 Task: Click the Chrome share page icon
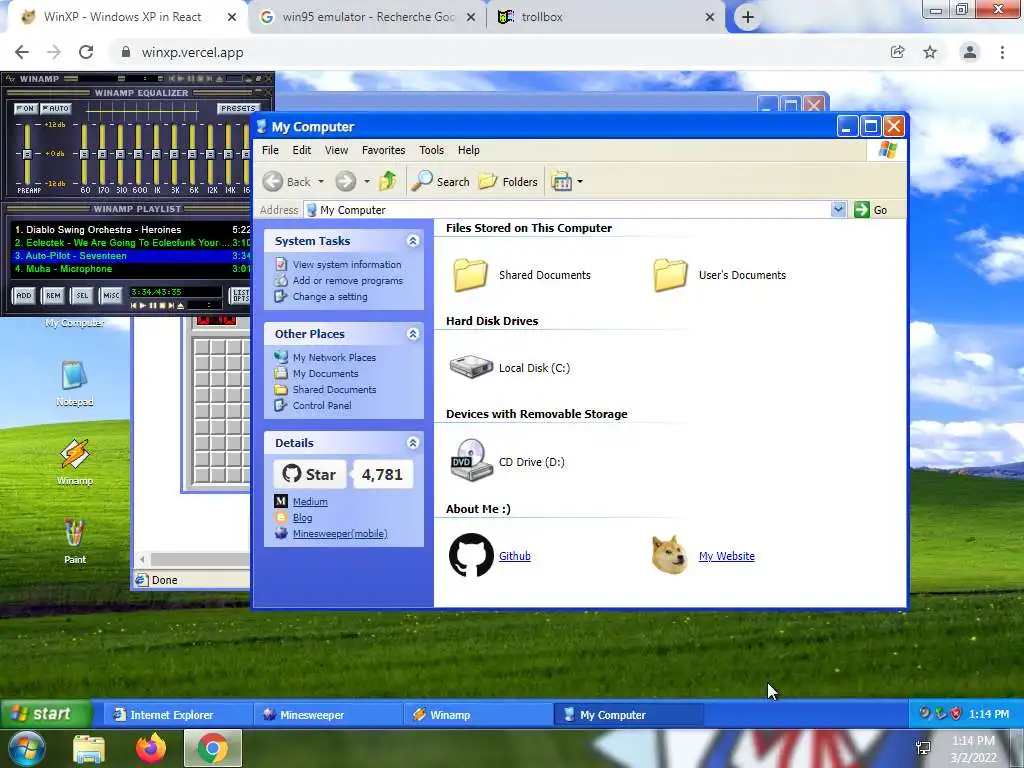(897, 52)
